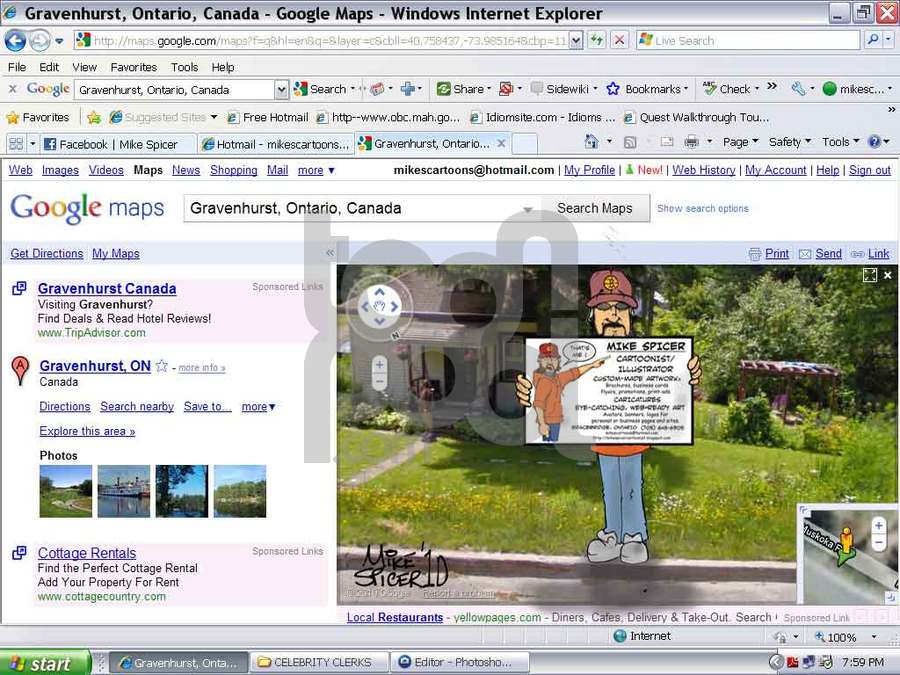Click the Google Toolbar Search button
The width and height of the screenshot is (900, 675).
tap(320, 89)
